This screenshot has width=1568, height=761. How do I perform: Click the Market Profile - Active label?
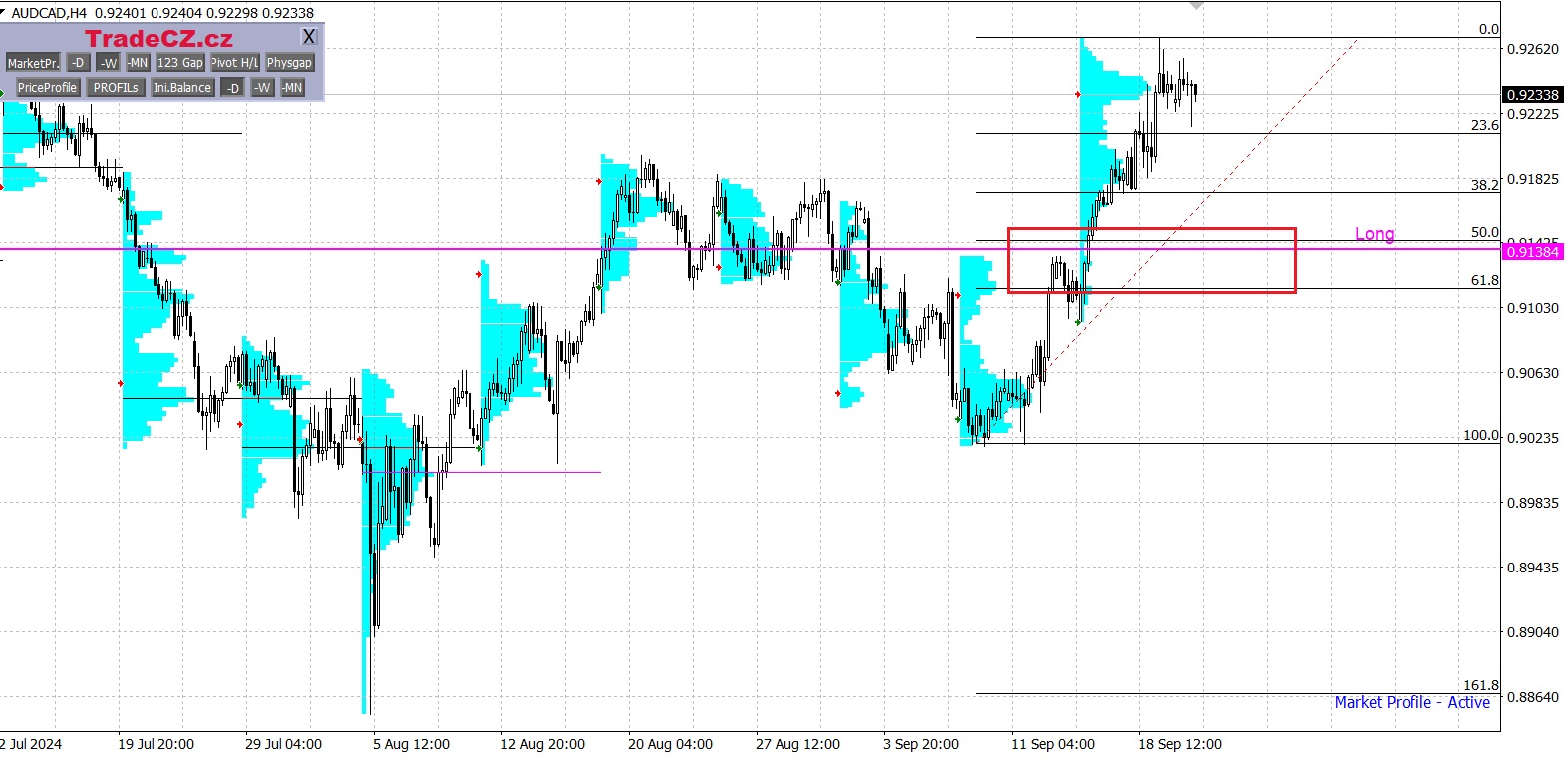pos(1411,703)
